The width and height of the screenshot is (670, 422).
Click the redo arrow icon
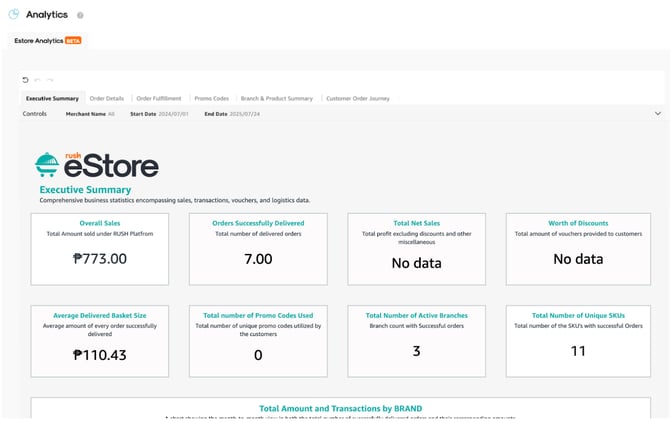click(50, 80)
